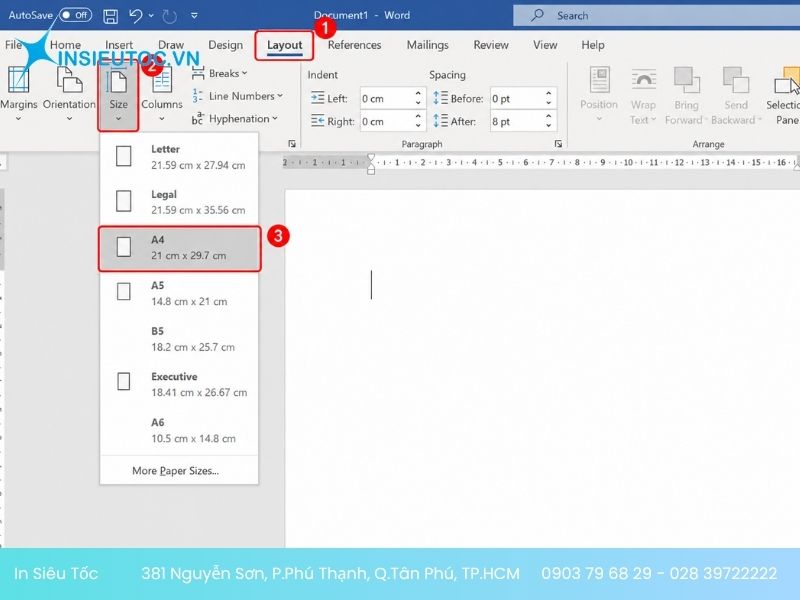The width and height of the screenshot is (800, 600).
Task: Click the Search box in title bar
Action: (x=656, y=15)
